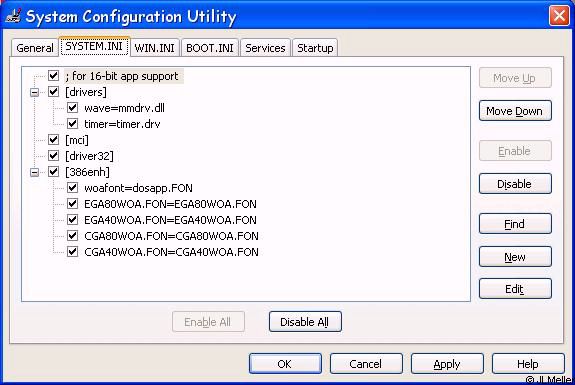The height and width of the screenshot is (385, 575).
Task: Select the woafont=dosapp.FON entry text
Action: (x=138, y=188)
